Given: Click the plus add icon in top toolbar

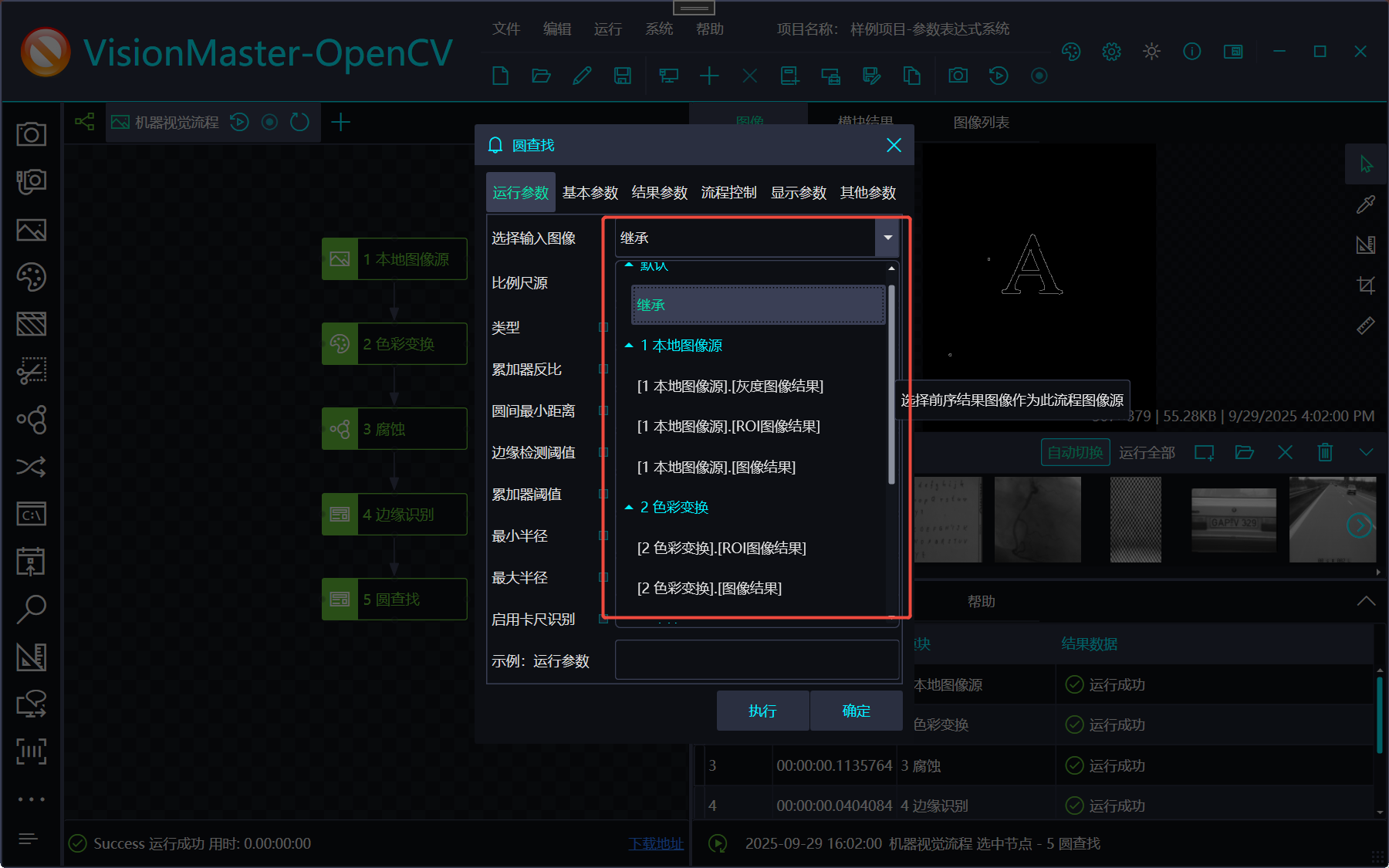Looking at the screenshot, I should (x=709, y=76).
